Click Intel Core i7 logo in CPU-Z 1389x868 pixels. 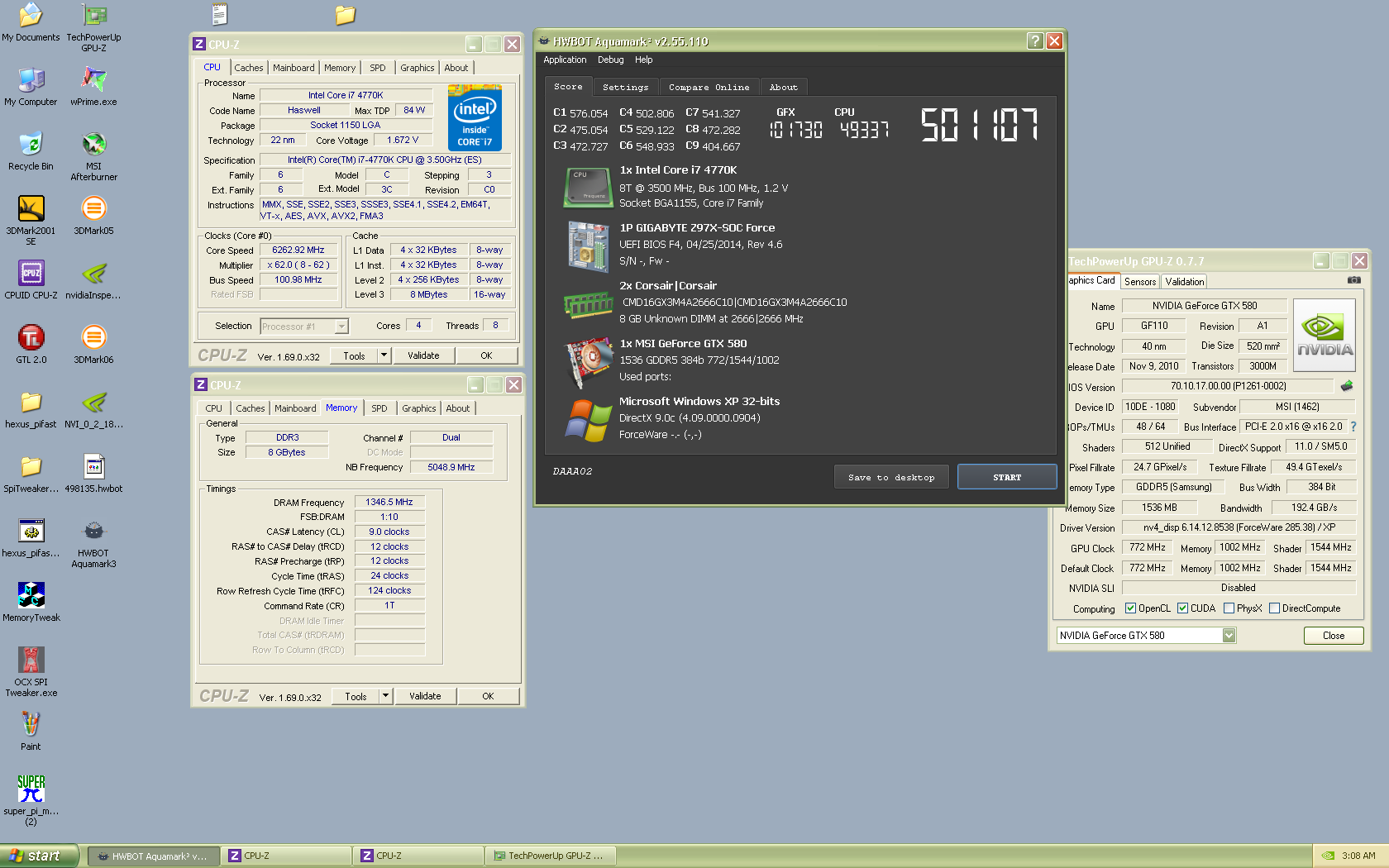(x=475, y=117)
